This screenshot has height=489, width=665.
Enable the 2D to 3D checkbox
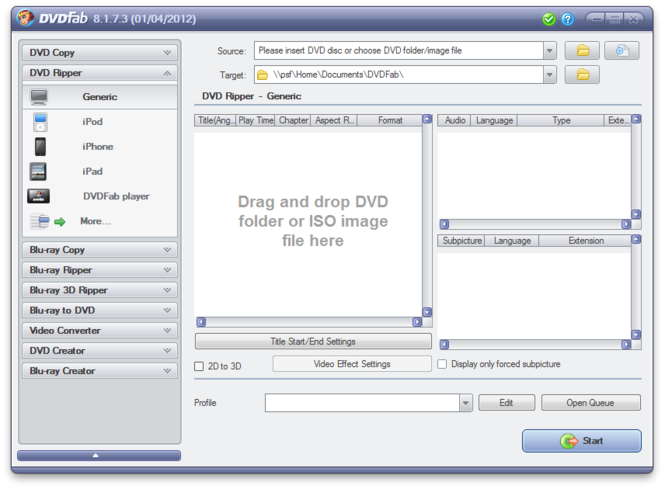pyautogui.click(x=199, y=366)
